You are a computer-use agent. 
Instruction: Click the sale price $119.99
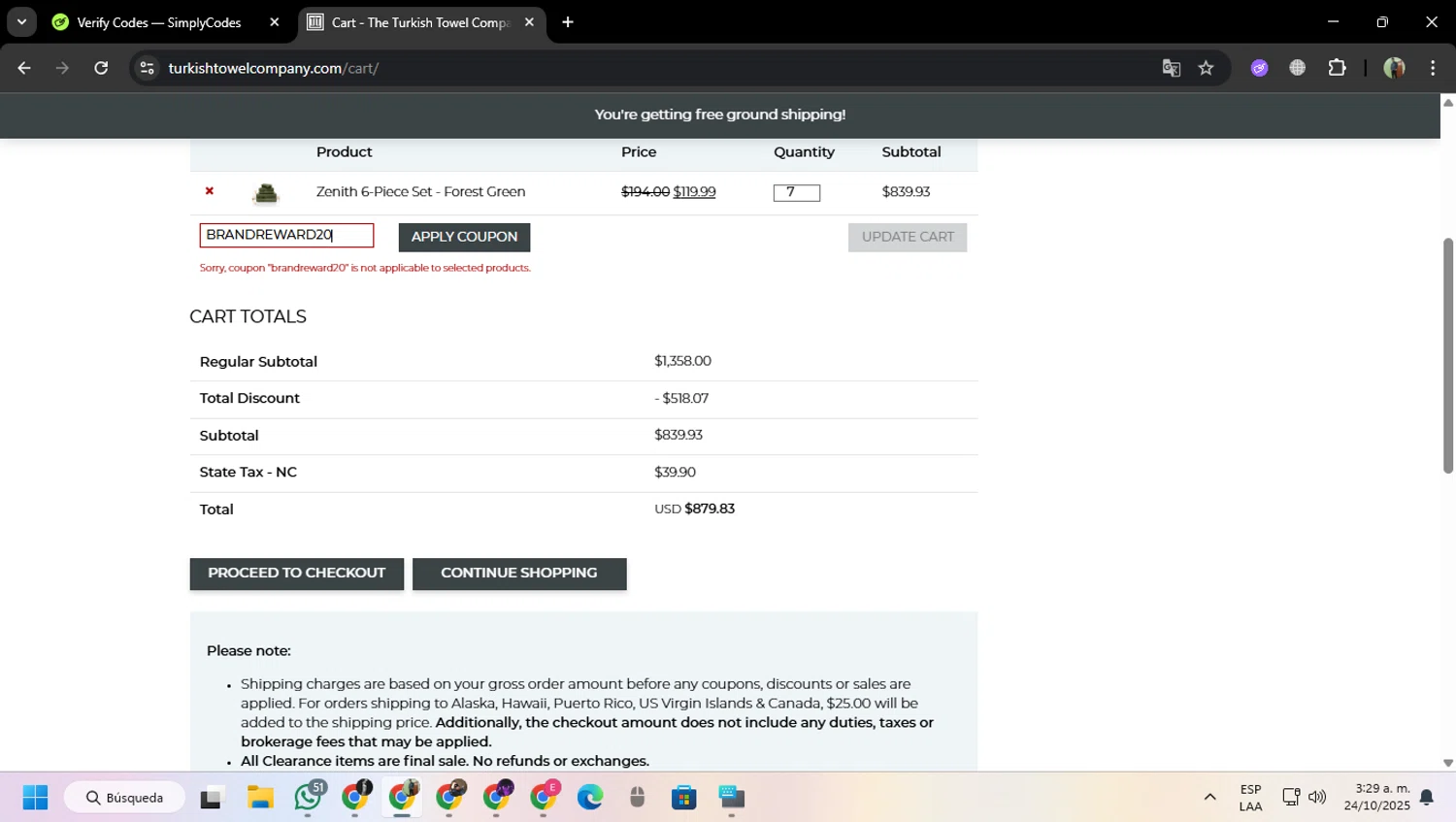(x=694, y=192)
